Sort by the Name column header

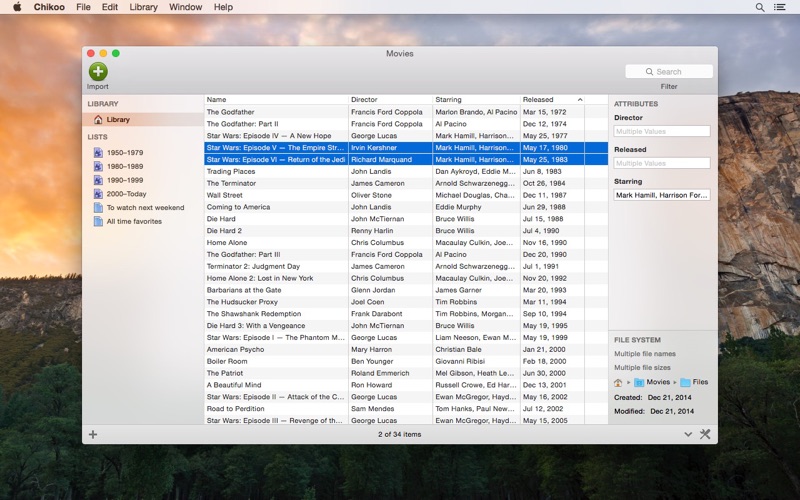click(276, 99)
